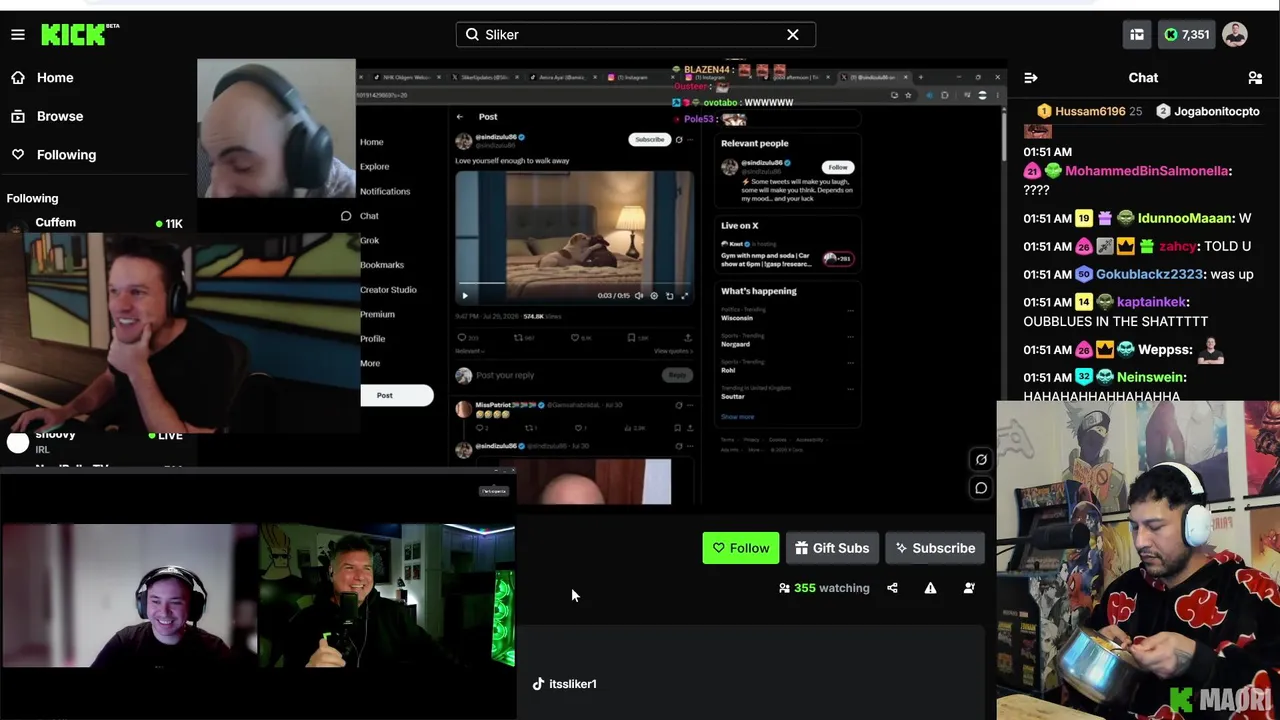Click Show more under What's happening
The height and width of the screenshot is (720, 1280).
coord(738,417)
